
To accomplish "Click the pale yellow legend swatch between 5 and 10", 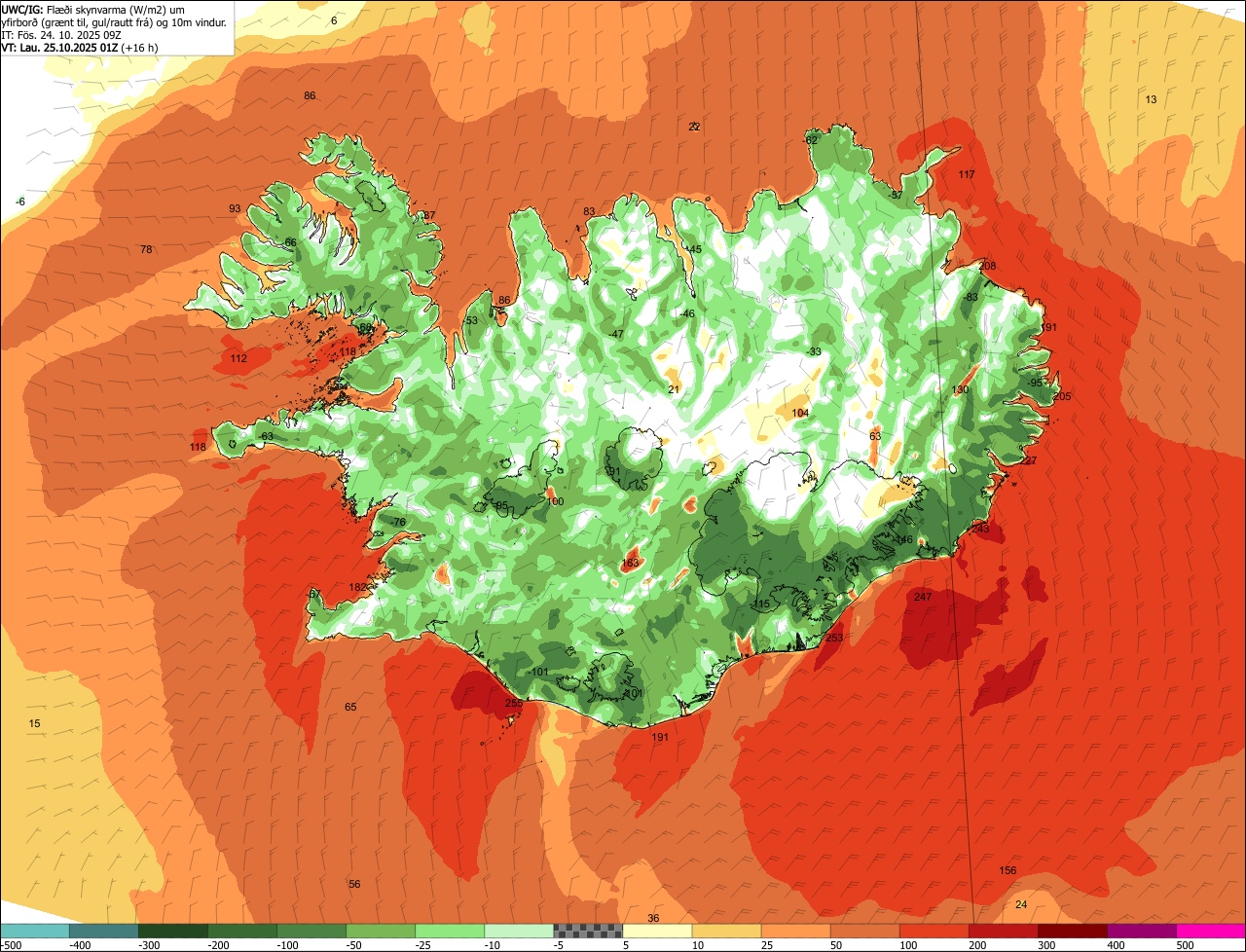I will pos(658,931).
